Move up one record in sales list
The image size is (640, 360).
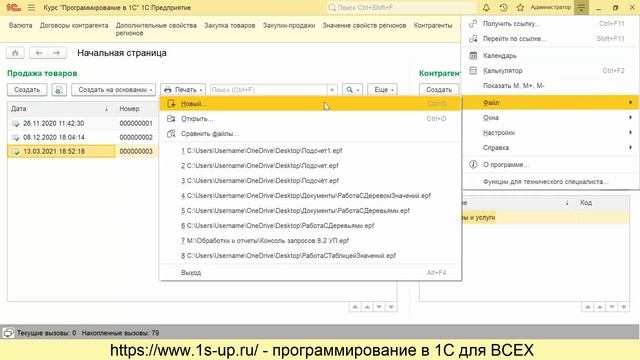click(x=367, y=307)
